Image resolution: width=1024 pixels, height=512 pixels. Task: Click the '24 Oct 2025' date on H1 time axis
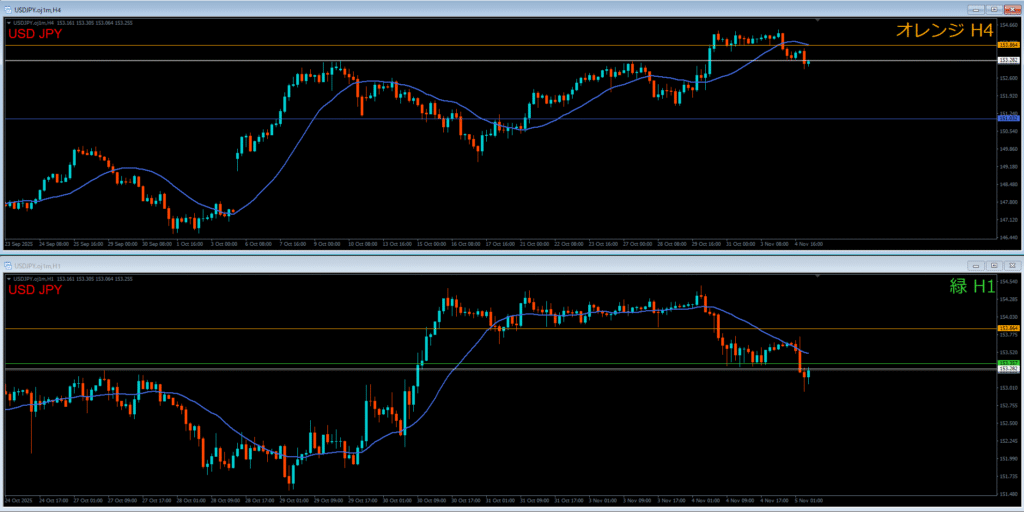[x=17, y=501]
